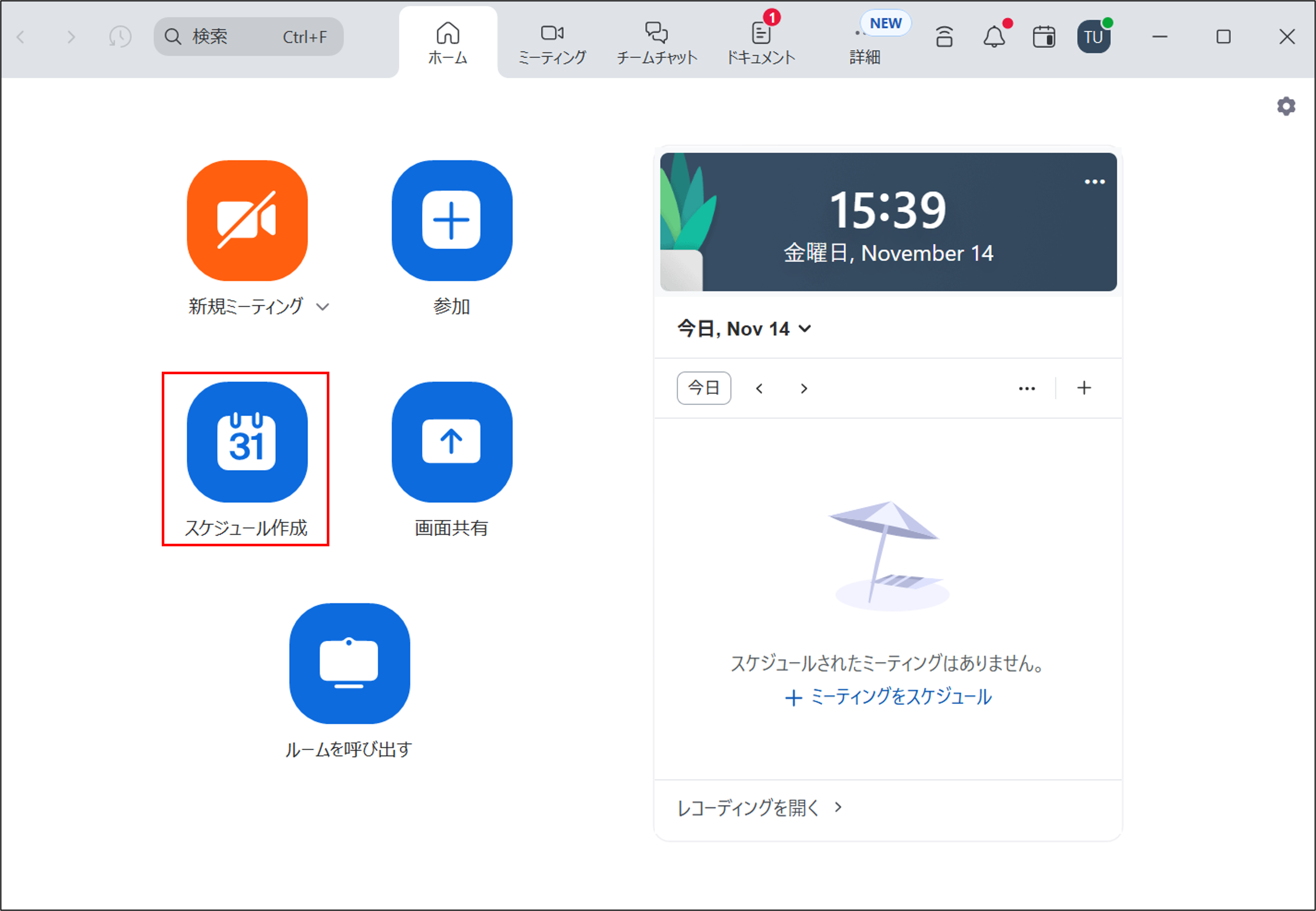Screen dimensions: 1316x911
Task: Go to next day in calendar panel
Action: click(804, 389)
